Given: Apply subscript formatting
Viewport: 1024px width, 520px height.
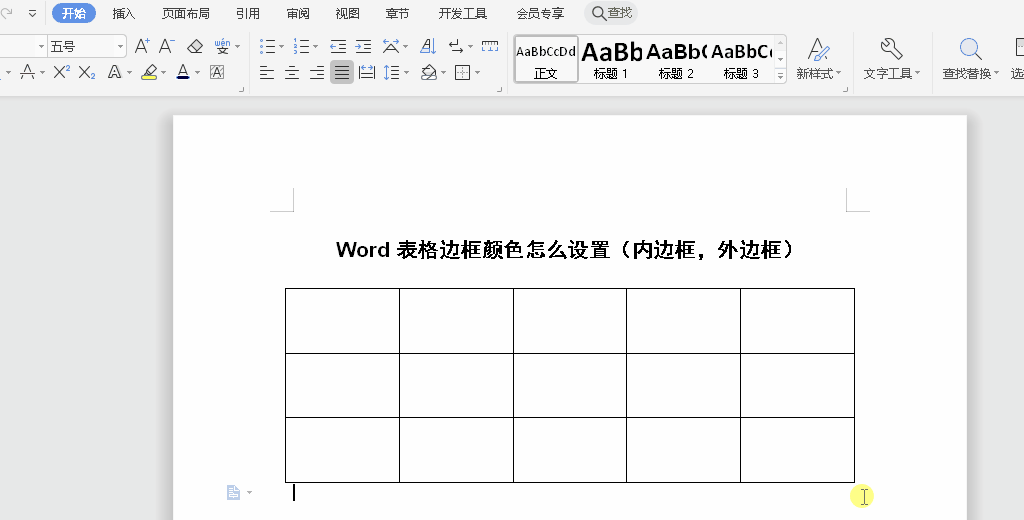Looking at the screenshot, I should pos(87,72).
